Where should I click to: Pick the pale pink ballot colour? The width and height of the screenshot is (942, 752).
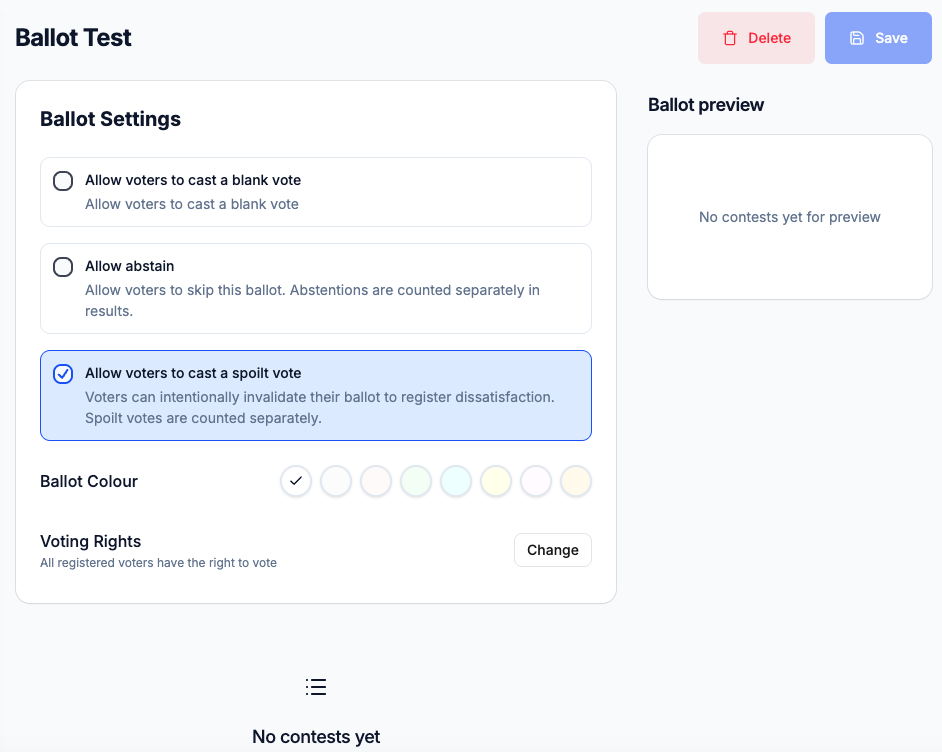point(376,481)
